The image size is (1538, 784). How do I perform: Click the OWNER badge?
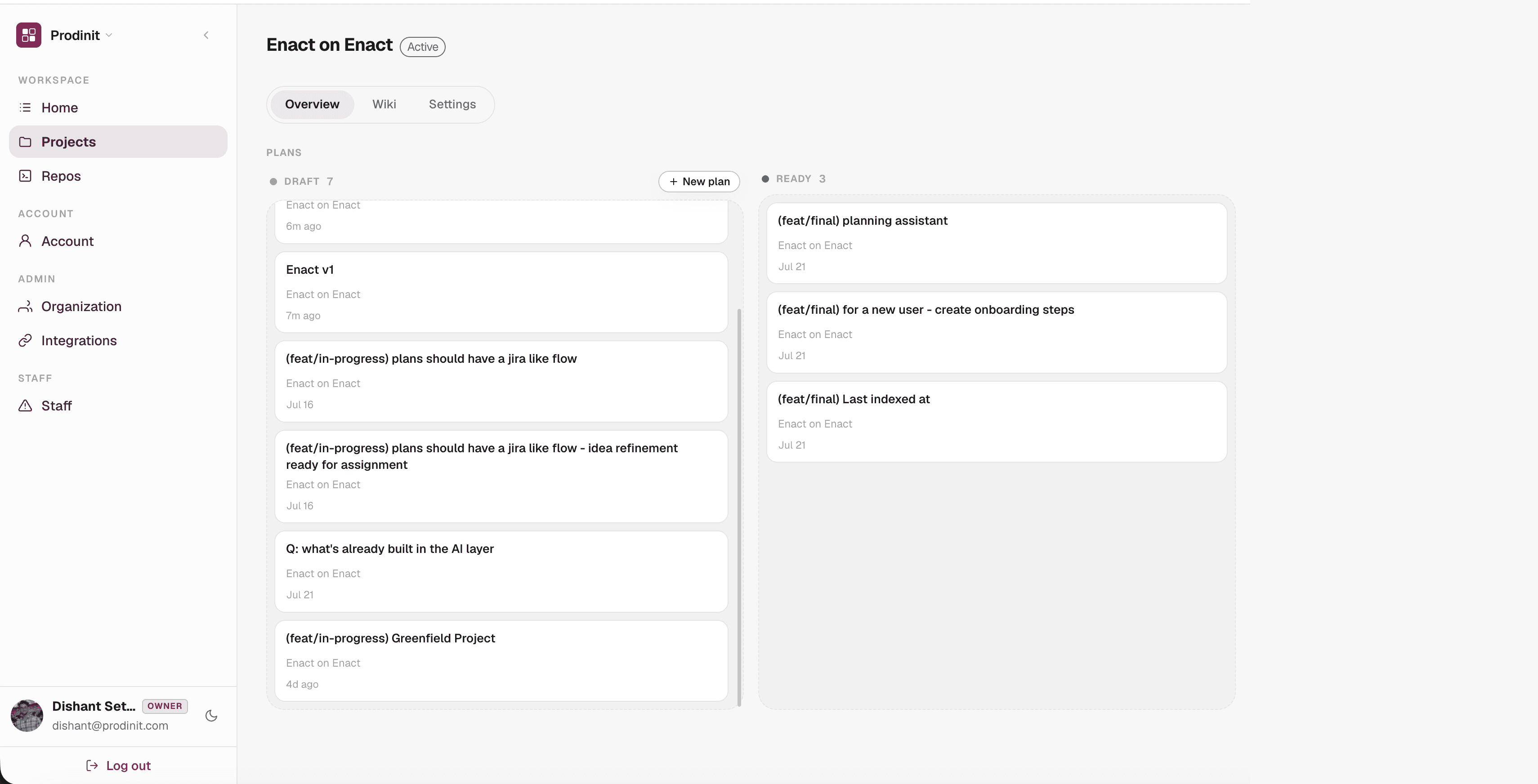(165, 706)
